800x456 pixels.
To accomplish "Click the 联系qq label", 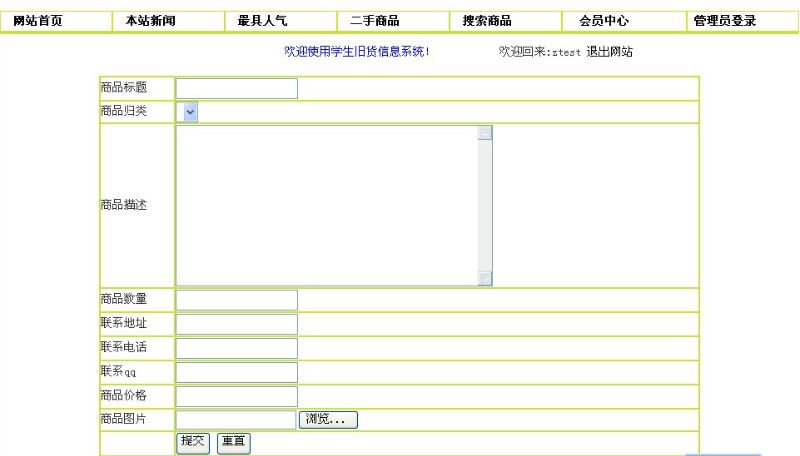I will [x=118, y=371].
